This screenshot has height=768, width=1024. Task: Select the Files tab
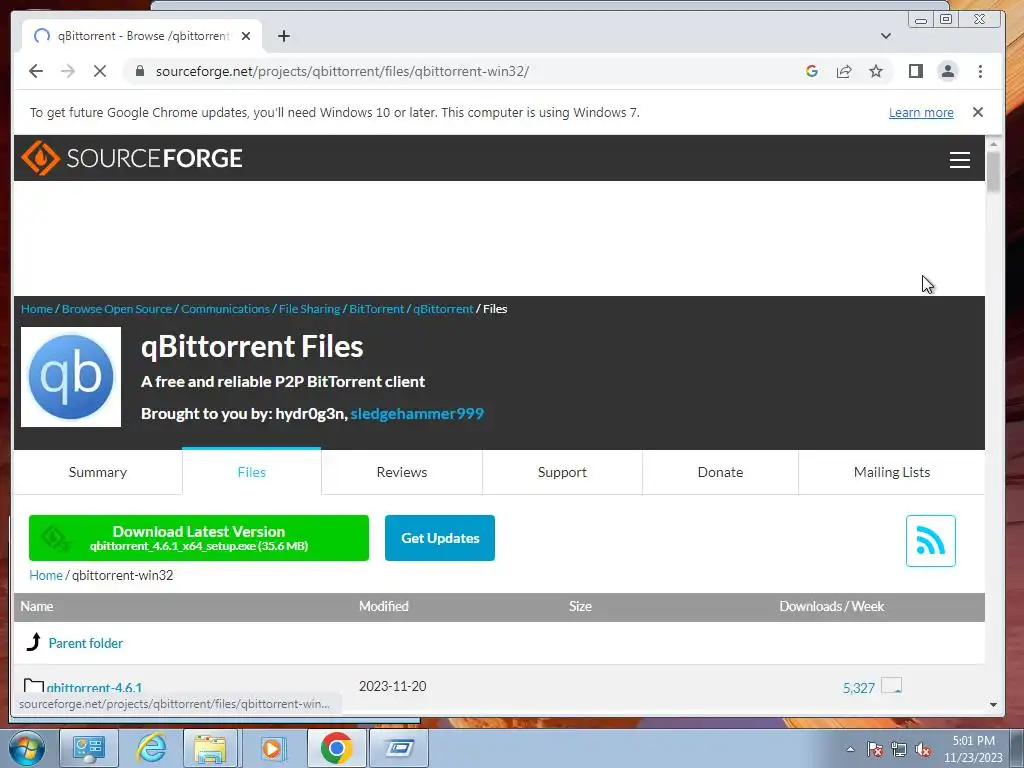pos(251,472)
